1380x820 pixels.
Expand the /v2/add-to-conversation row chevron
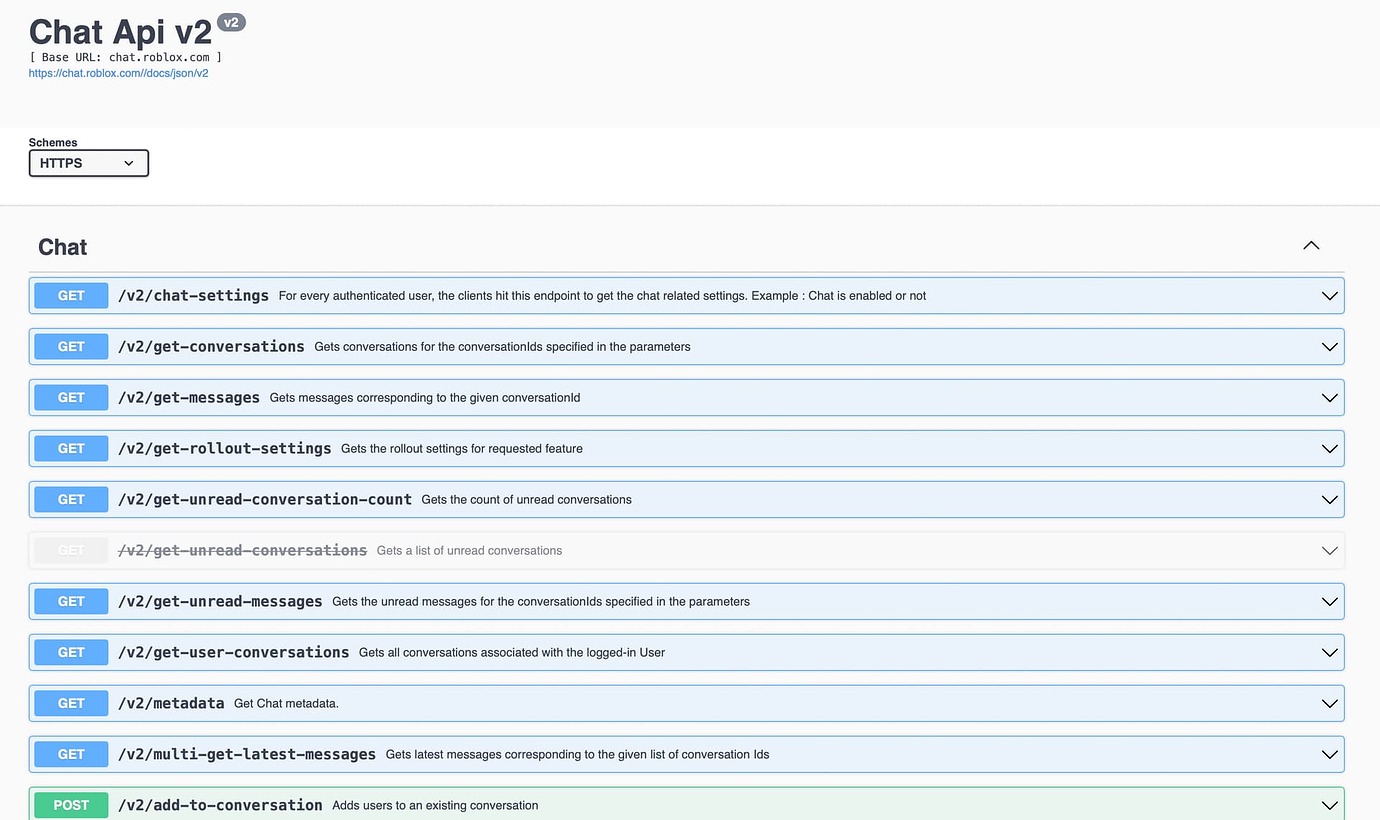tap(1329, 806)
